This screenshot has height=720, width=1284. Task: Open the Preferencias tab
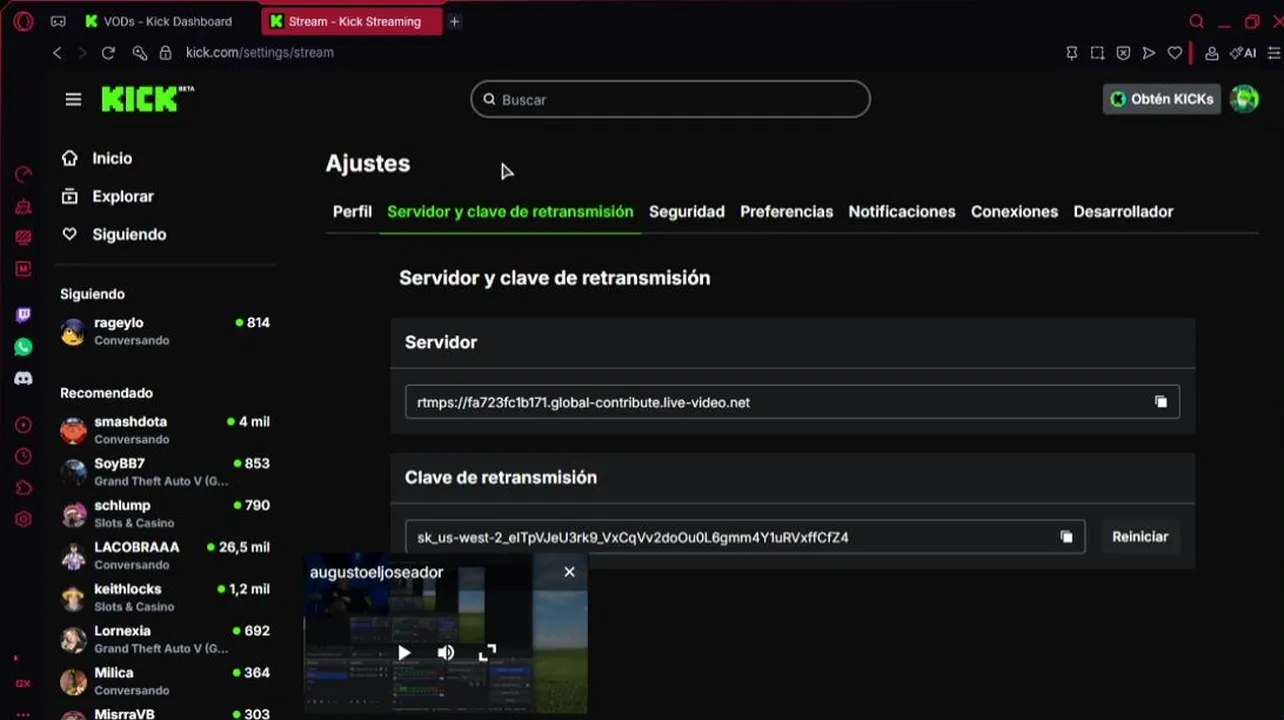pos(787,212)
